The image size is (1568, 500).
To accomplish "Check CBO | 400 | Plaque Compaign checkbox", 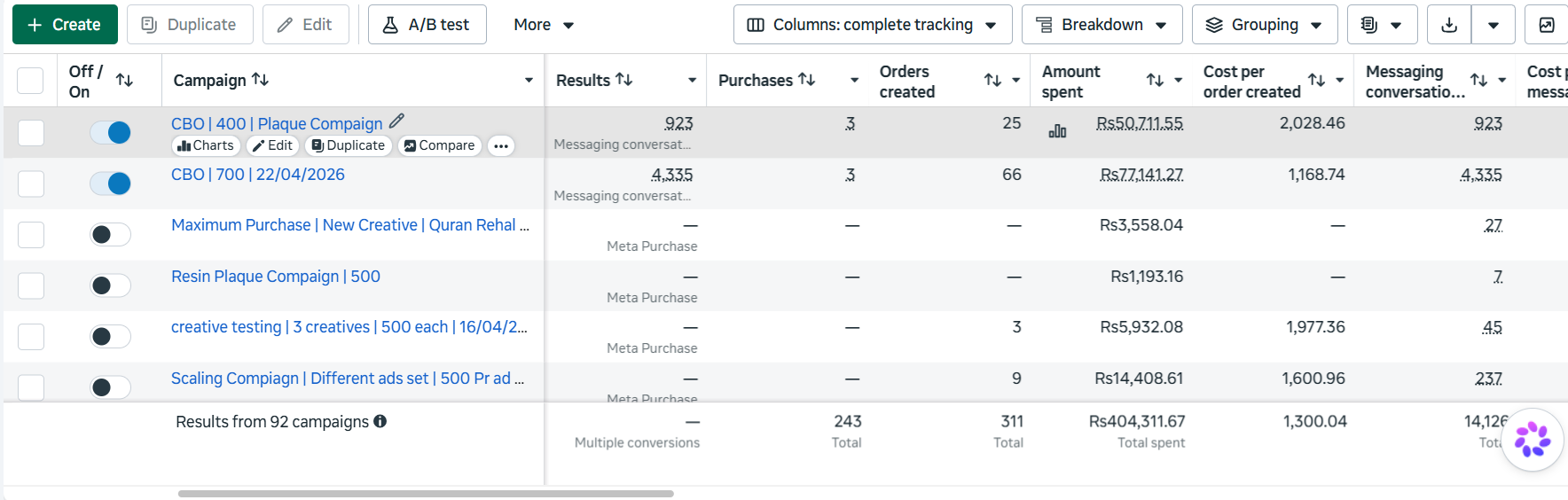I will [x=31, y=133].
